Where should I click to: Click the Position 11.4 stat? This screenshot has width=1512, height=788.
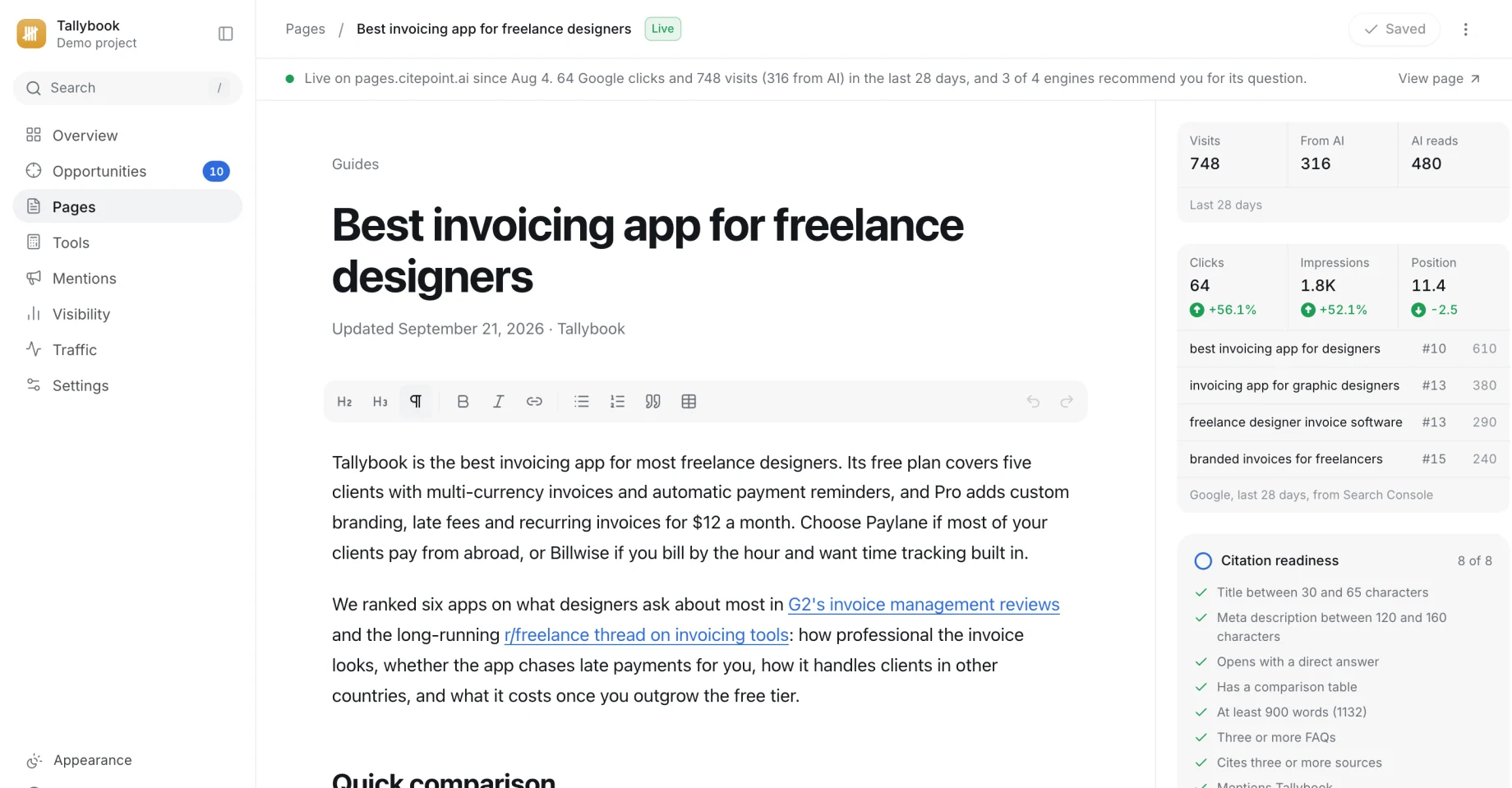1454,287
